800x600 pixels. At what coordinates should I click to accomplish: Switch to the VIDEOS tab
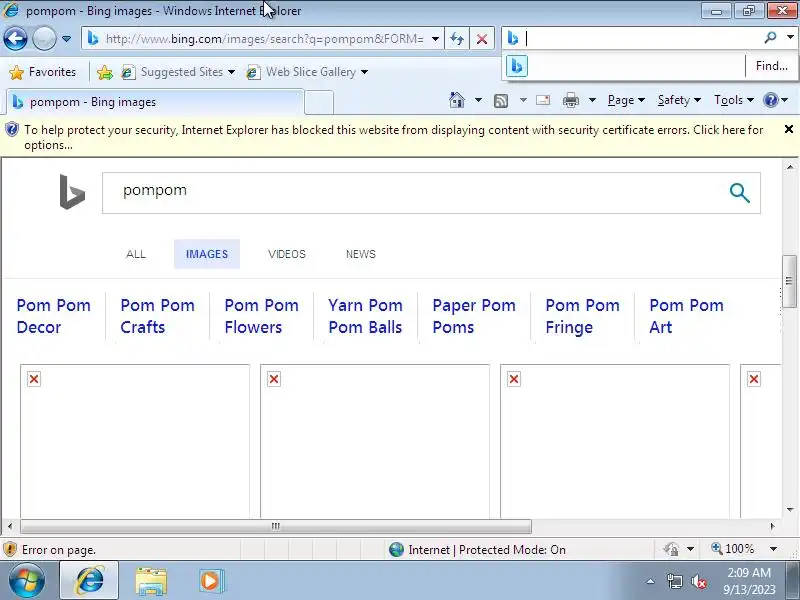287,254
